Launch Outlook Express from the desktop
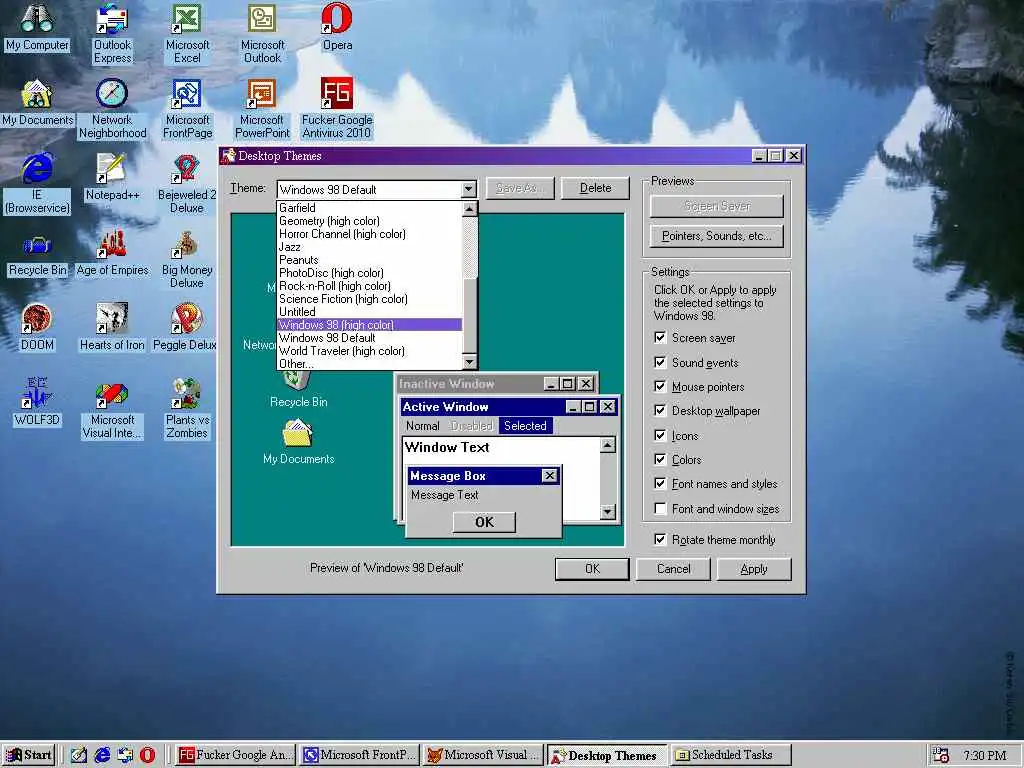Viewport: 1024px width, 768px height. (x=112, y=34)
